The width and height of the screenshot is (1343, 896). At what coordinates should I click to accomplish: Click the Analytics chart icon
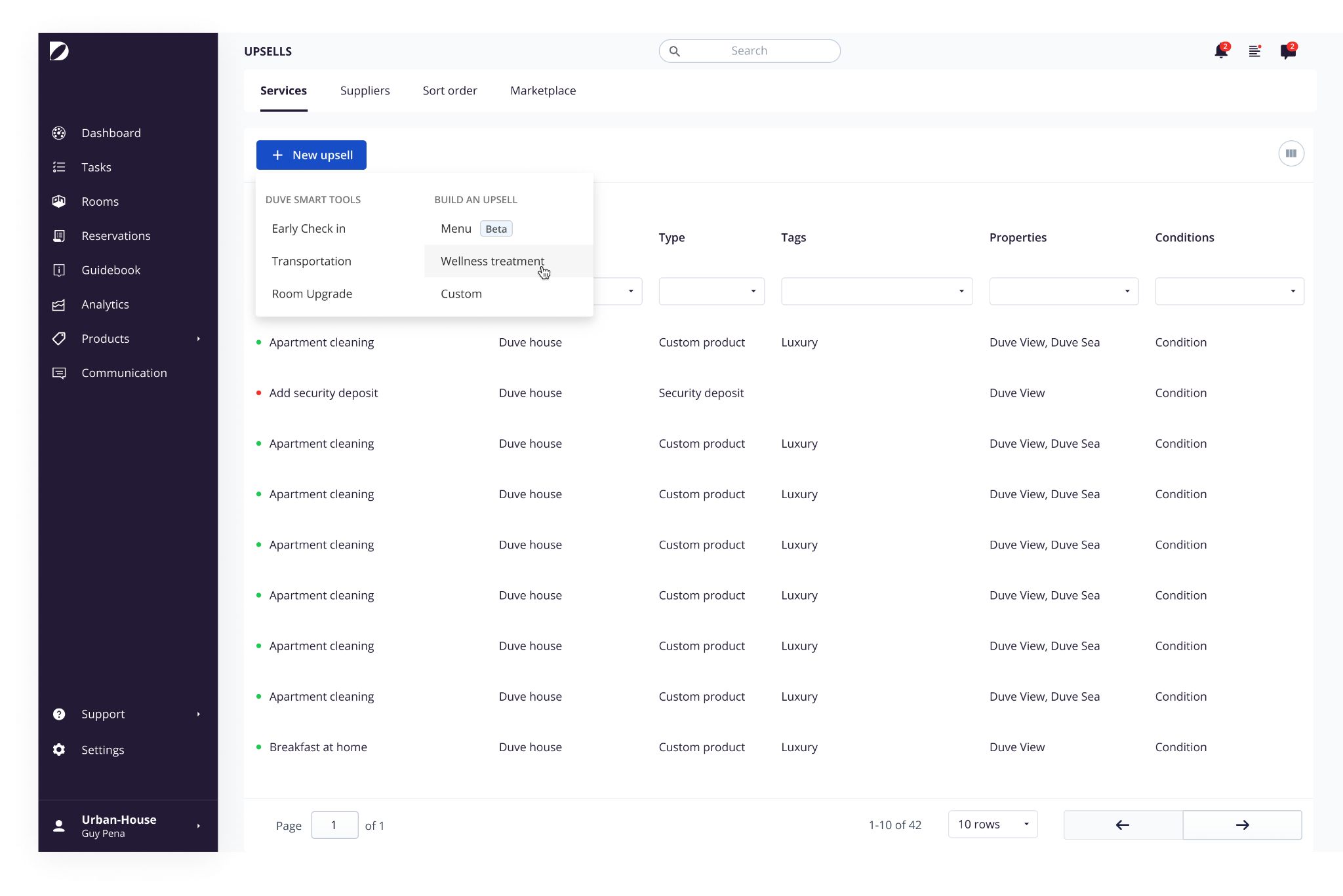click(x=59, y=305)
